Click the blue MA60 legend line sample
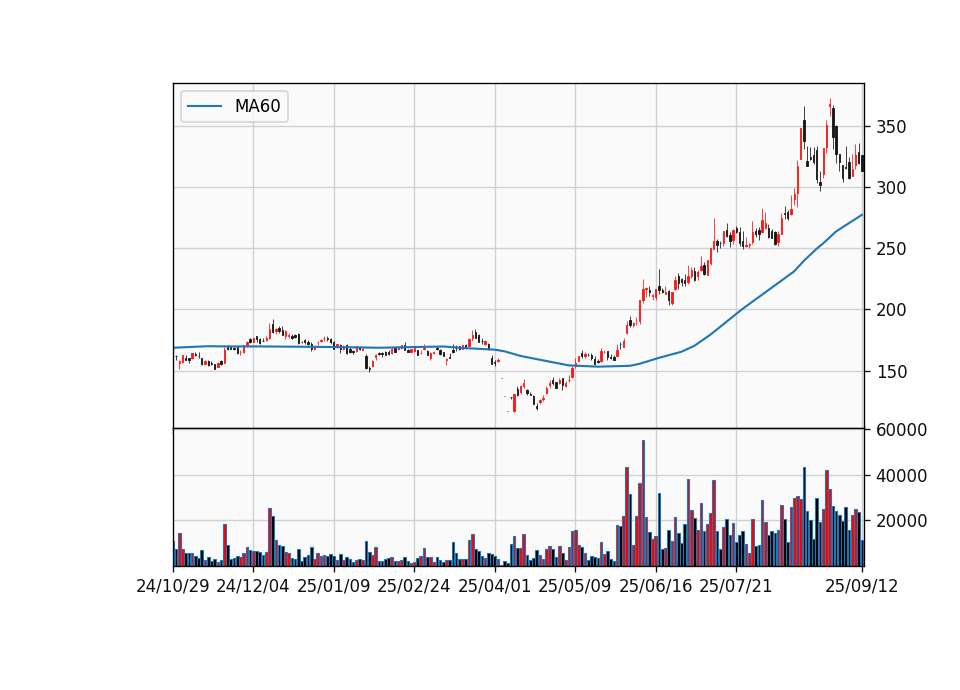This screenshot has height=690, width=960. pos(204,106)
